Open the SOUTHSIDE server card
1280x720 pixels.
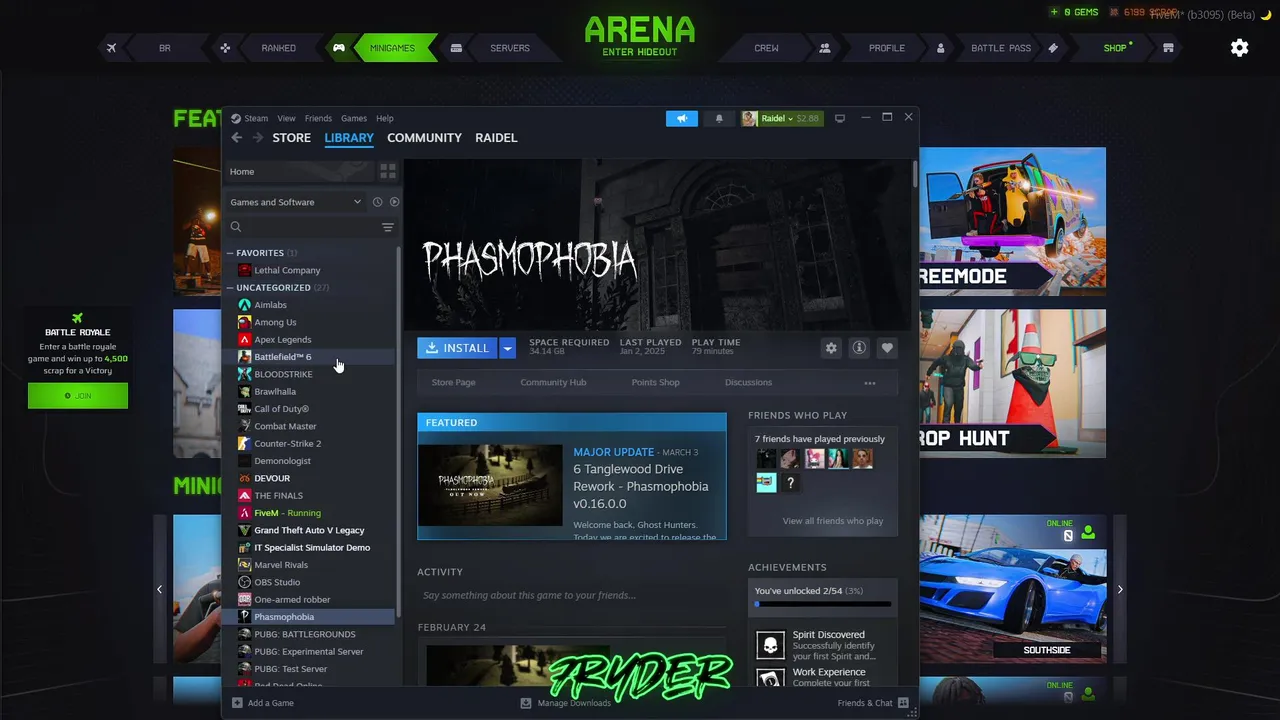point(1013,589)
